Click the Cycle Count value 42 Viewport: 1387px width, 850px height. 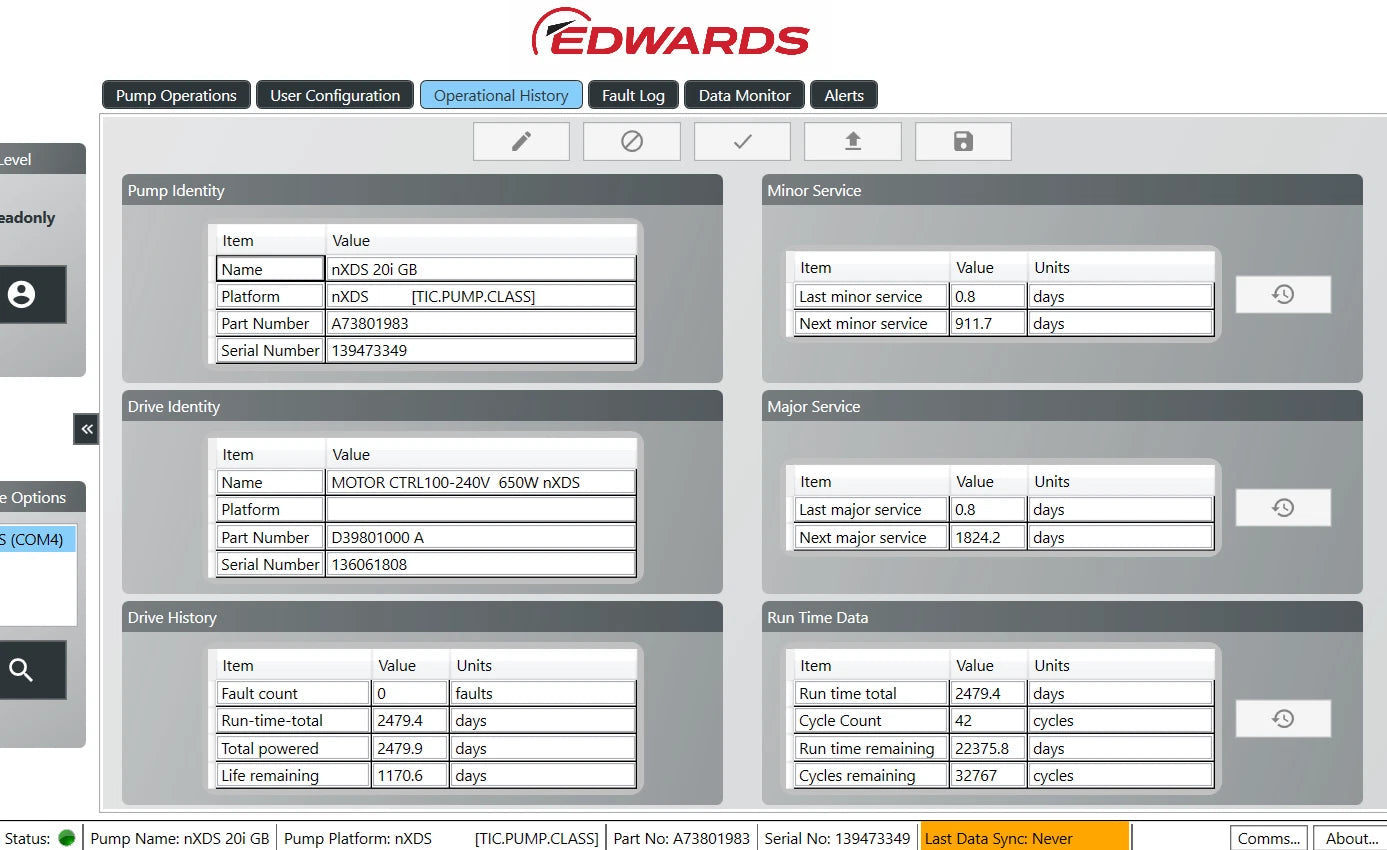coord(988,720)
